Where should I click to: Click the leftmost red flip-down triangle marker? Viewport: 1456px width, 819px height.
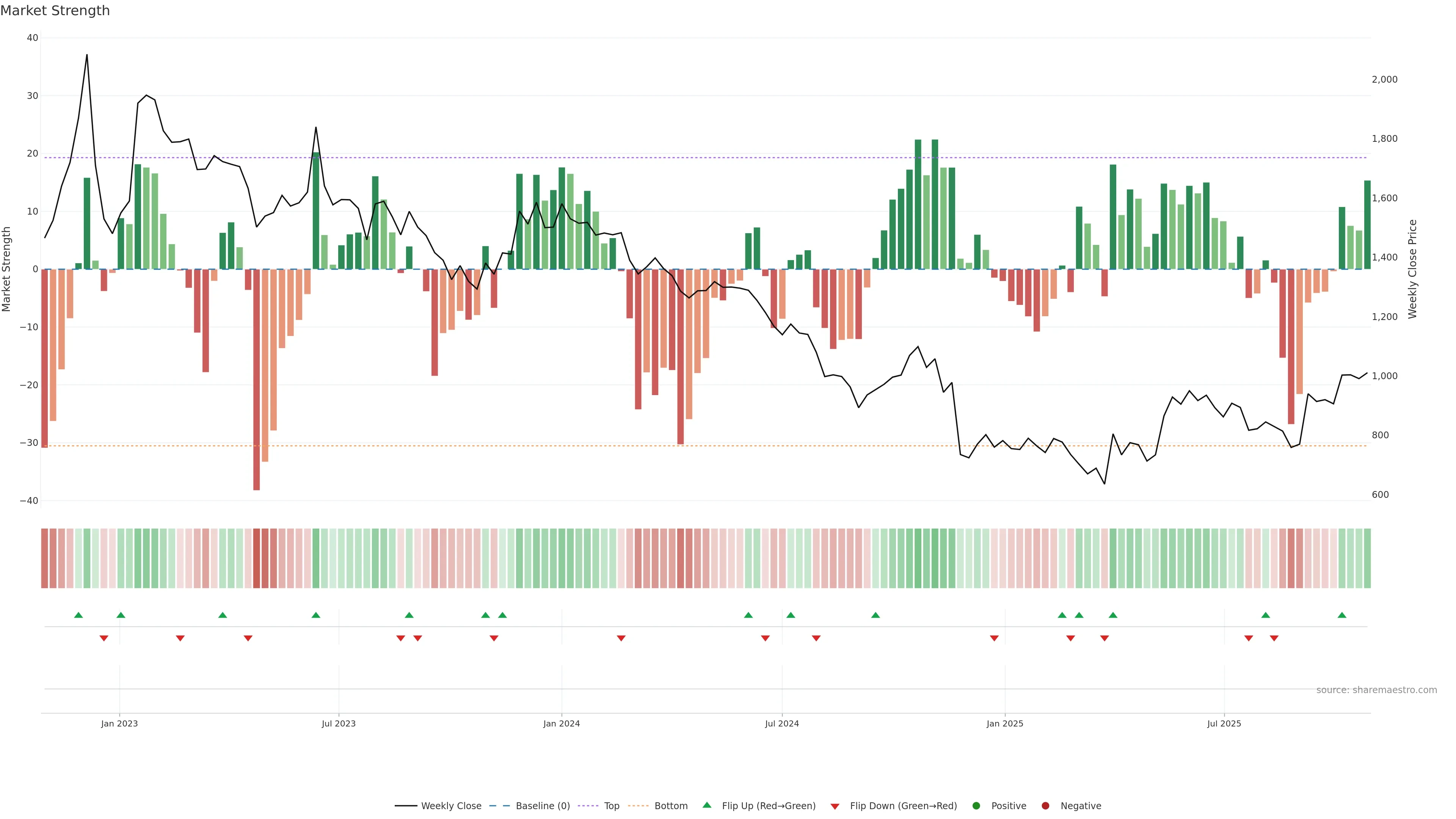(x=104, y=638)
